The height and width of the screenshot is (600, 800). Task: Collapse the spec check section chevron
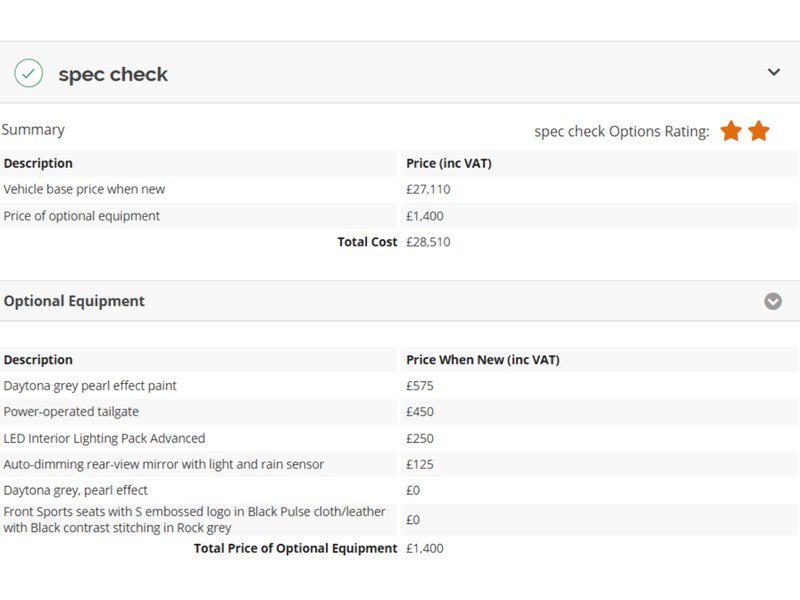click(x=773, y=72)
